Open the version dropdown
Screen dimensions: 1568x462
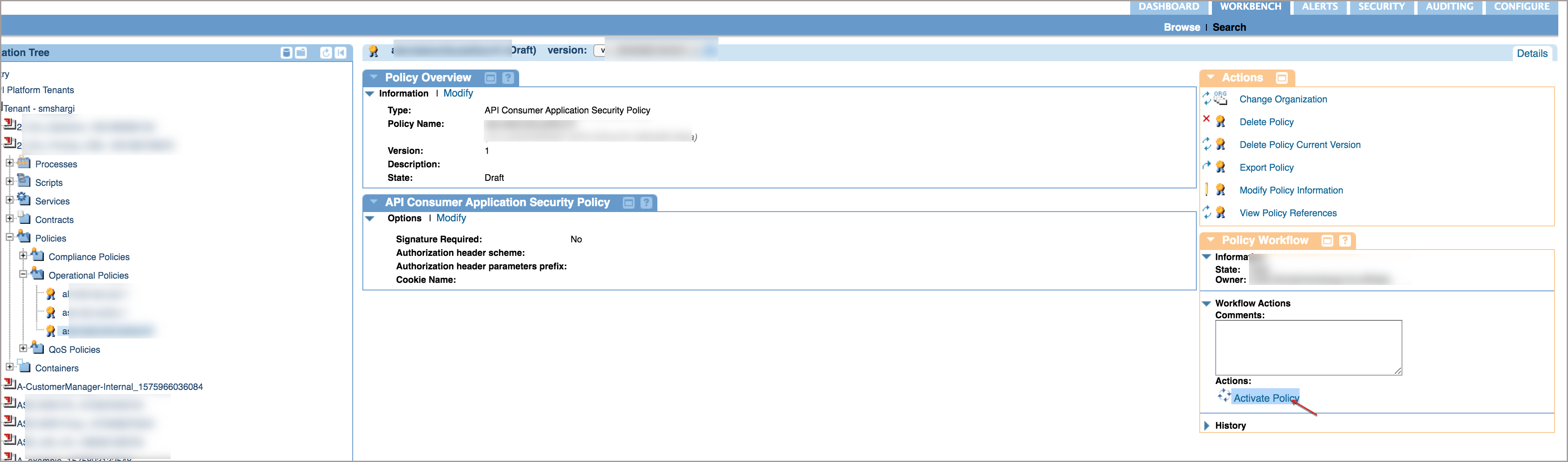coord(601,51)
